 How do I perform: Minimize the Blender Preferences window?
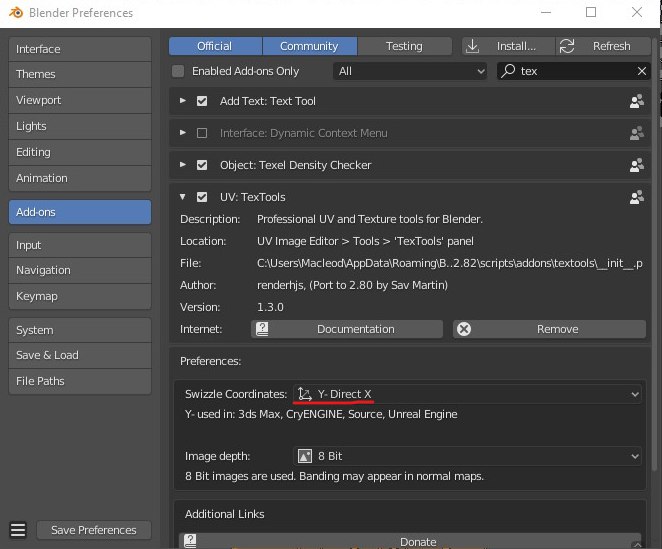(546, 12)
